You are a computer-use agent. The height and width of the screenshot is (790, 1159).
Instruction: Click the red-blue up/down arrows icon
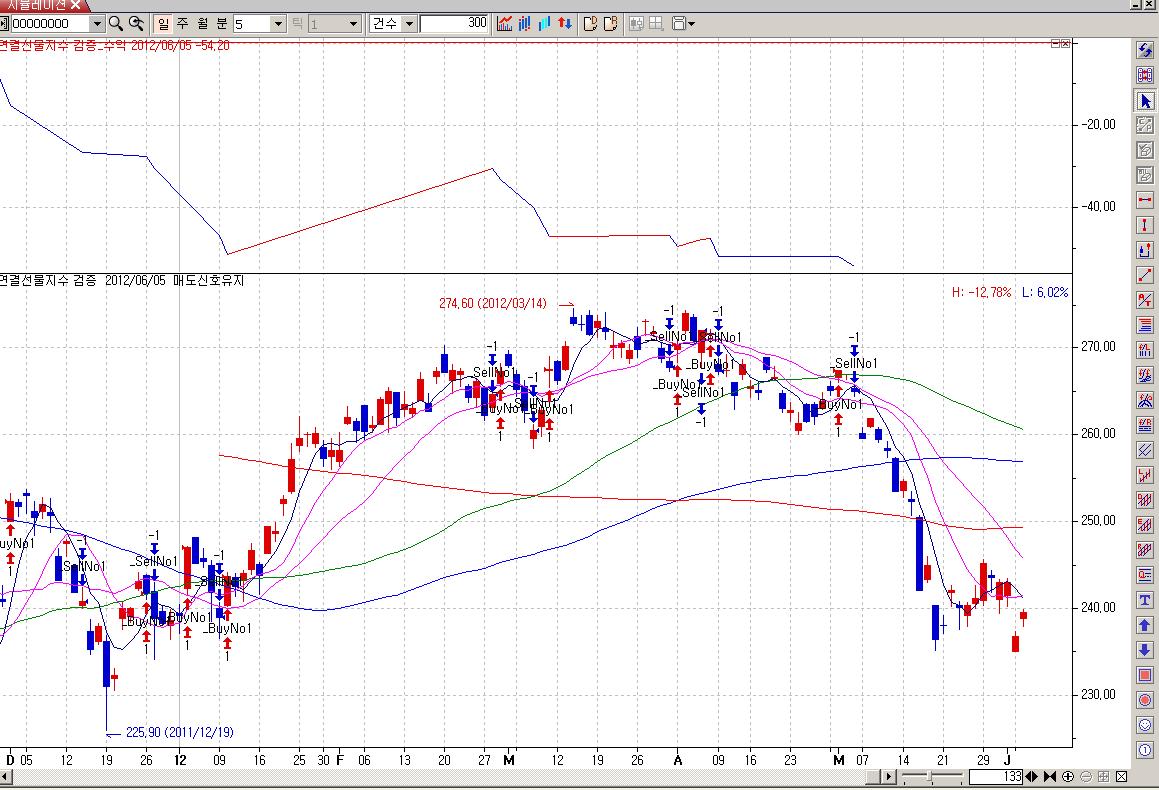pos(565,24)
